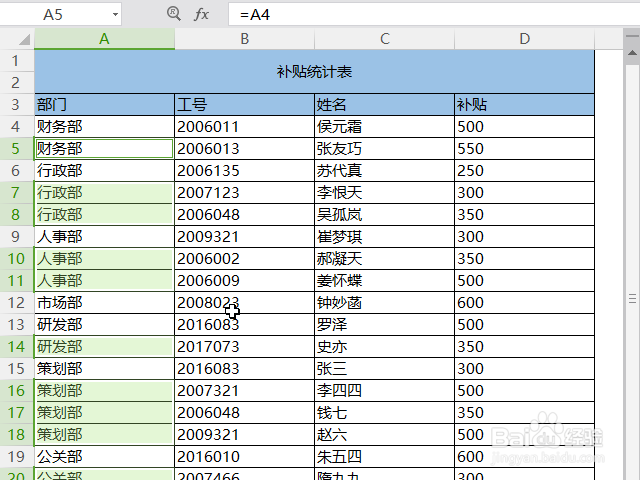The height and width of the screenshot is (480, 640).
Task: Click header cell 工号
Action: (244, 105)
